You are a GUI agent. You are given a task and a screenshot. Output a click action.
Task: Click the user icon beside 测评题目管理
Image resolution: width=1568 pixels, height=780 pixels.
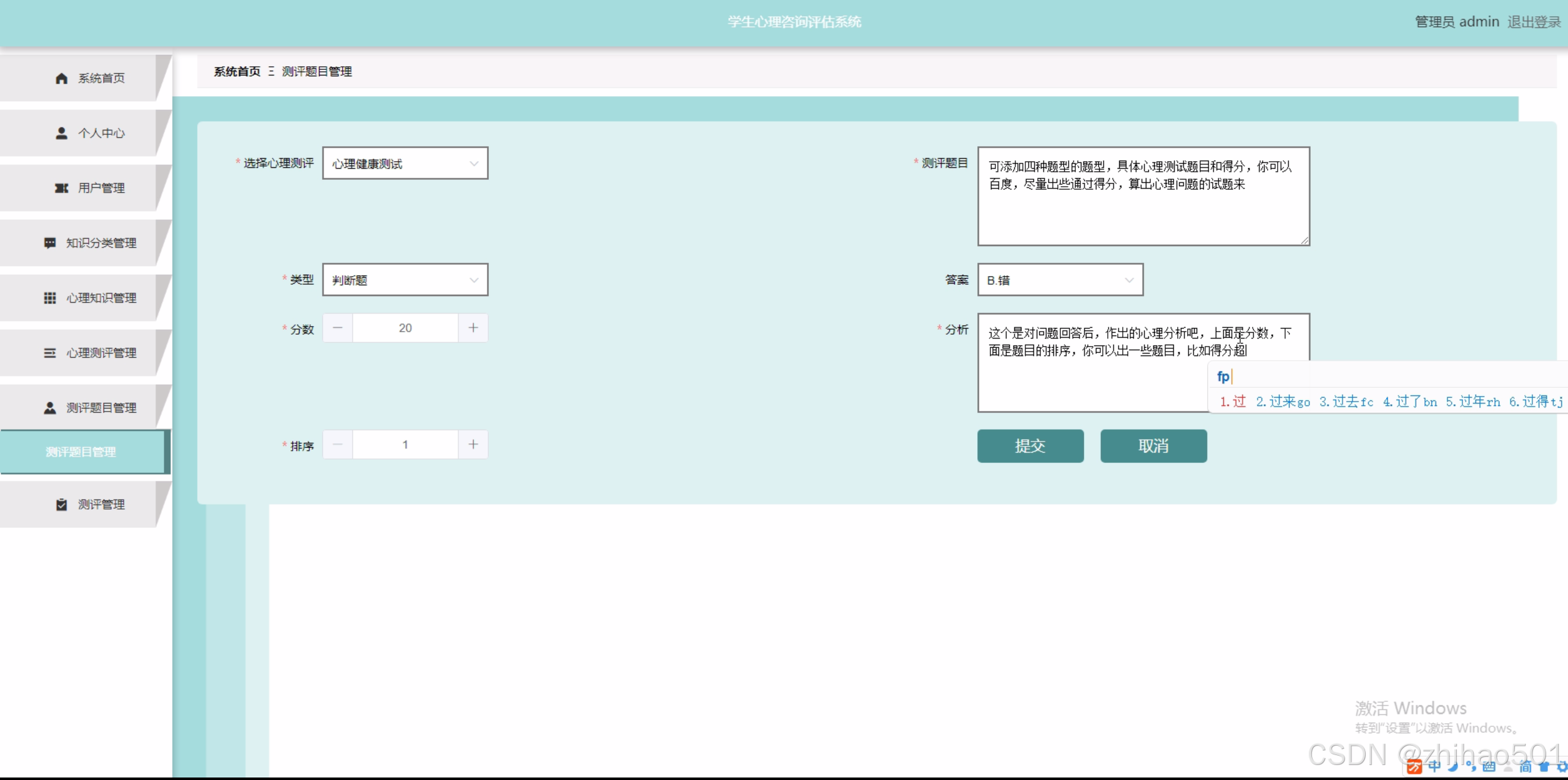tap(50, 408)
